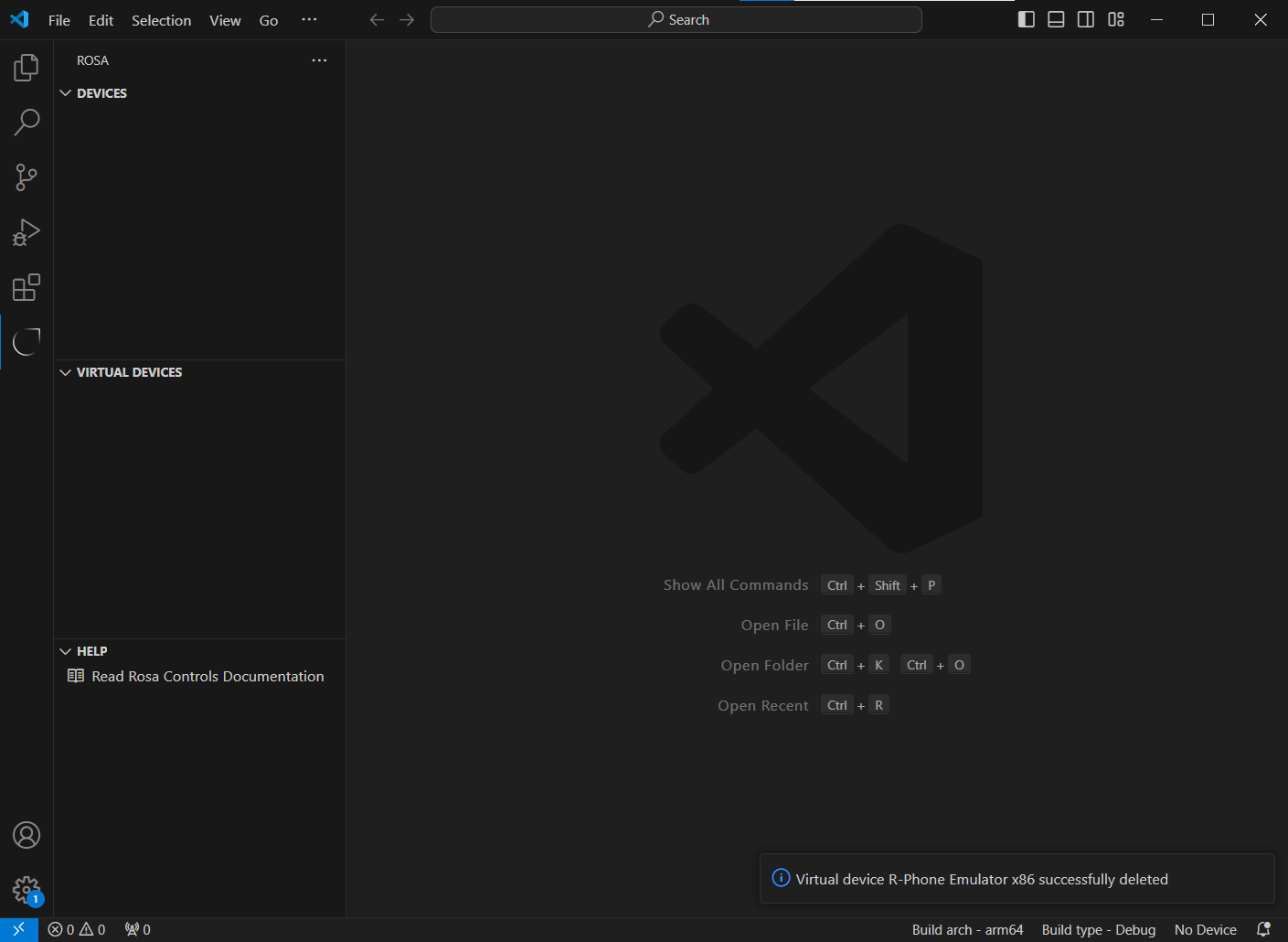
Task: Toggle the secondary side bar visibility
Action: point(1086,20)
